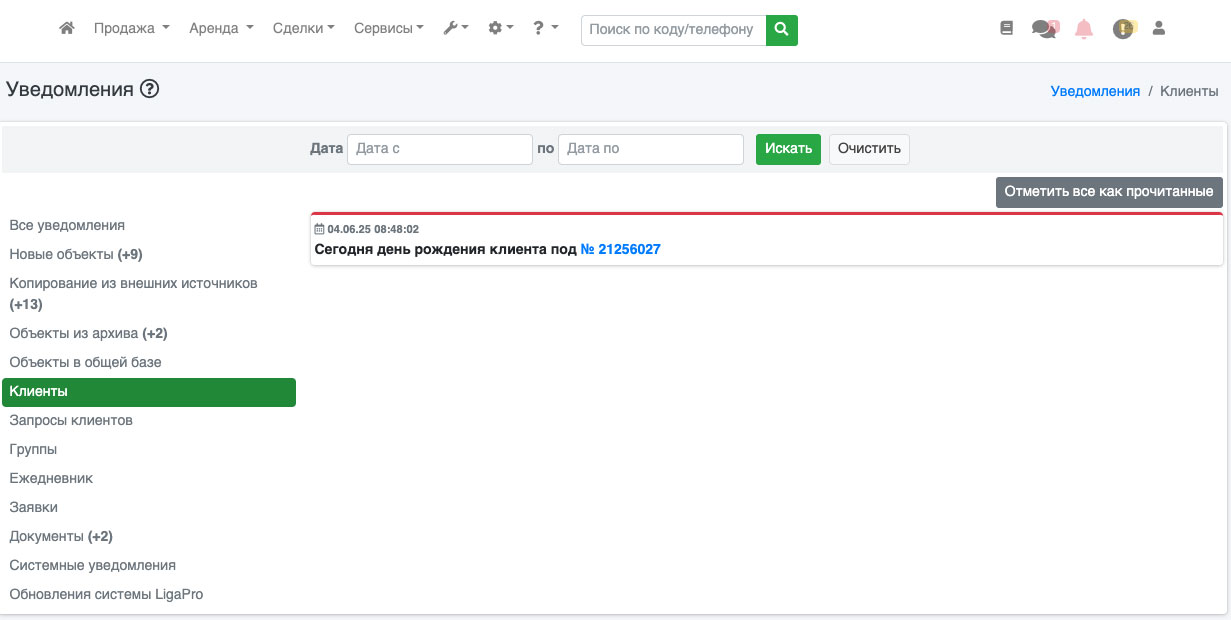Select Новые объекты in notification categories

coord(76,254)
